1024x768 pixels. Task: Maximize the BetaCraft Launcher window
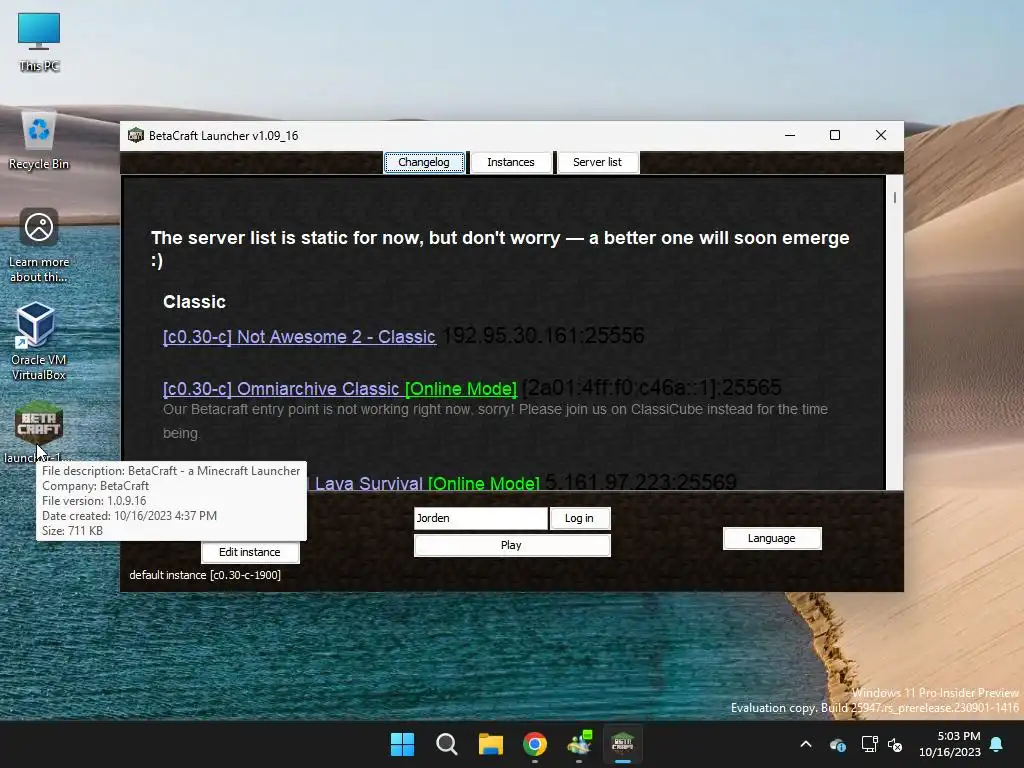835,135
